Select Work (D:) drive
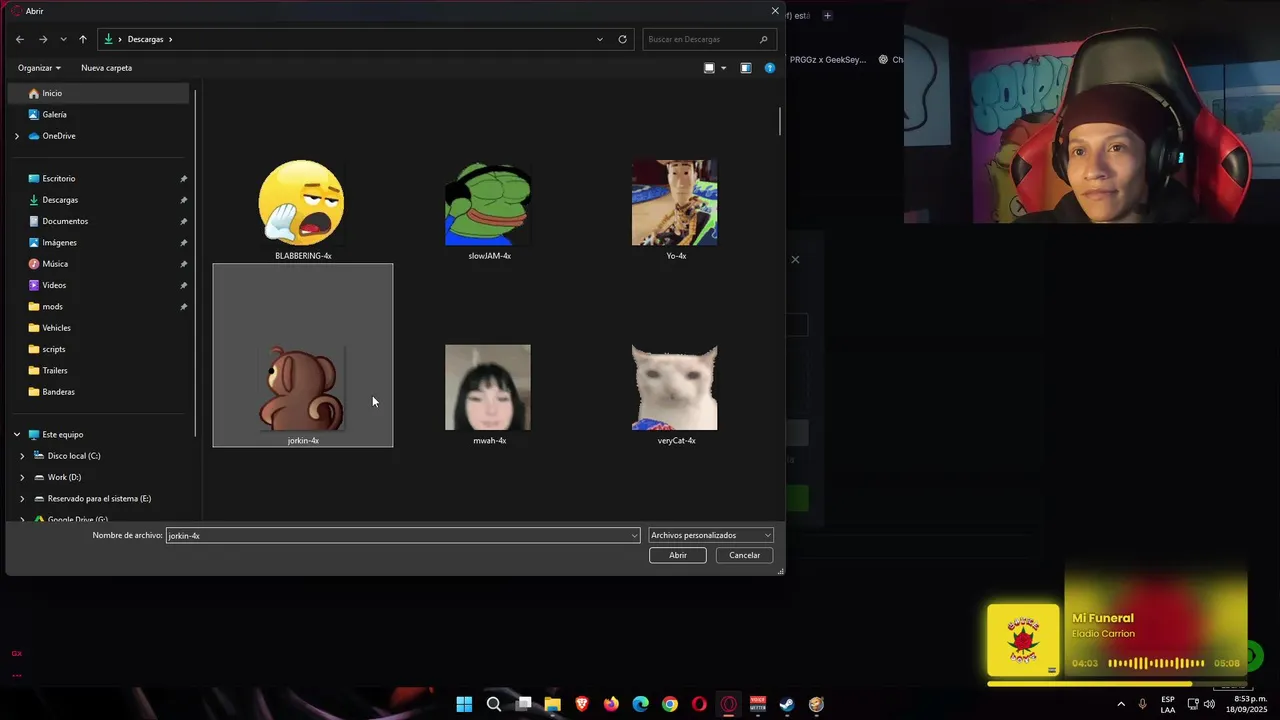The width and height of the screenshot is (1280, 720). (x=64, y=477)
